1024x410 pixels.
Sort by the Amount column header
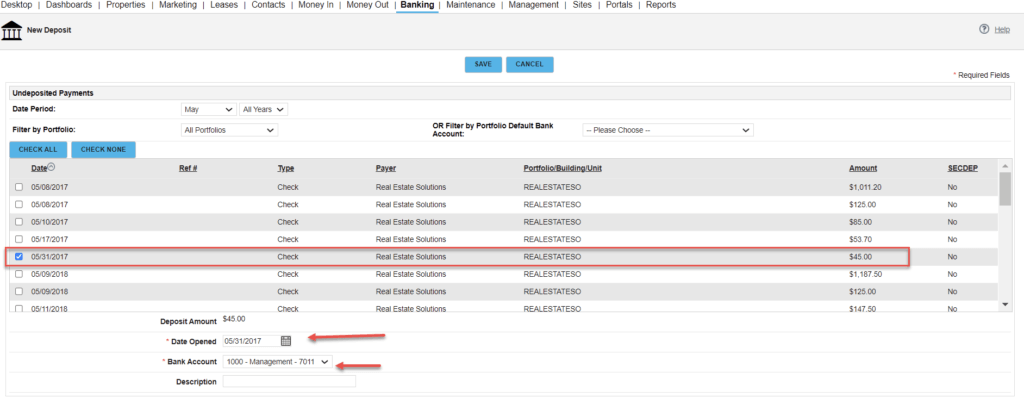[x=863, y=168]
